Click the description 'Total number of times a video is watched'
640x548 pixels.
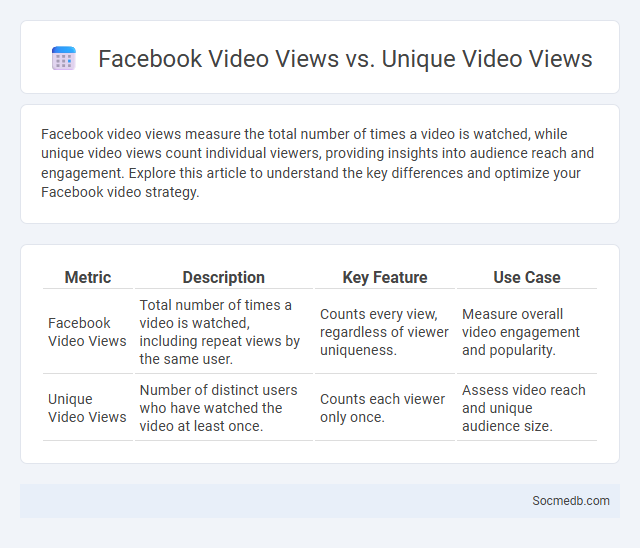pos(220,332)
